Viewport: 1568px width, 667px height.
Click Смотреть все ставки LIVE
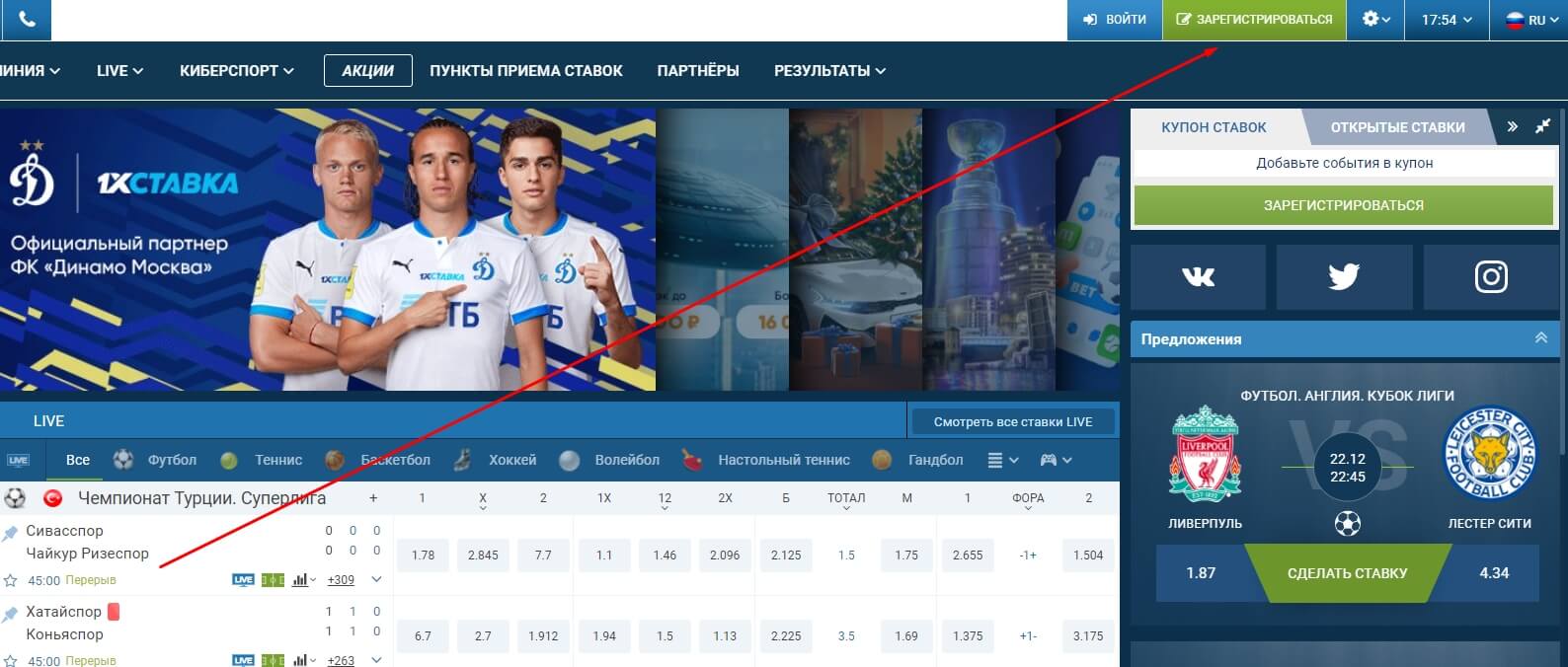click(x=1013, y=421)
